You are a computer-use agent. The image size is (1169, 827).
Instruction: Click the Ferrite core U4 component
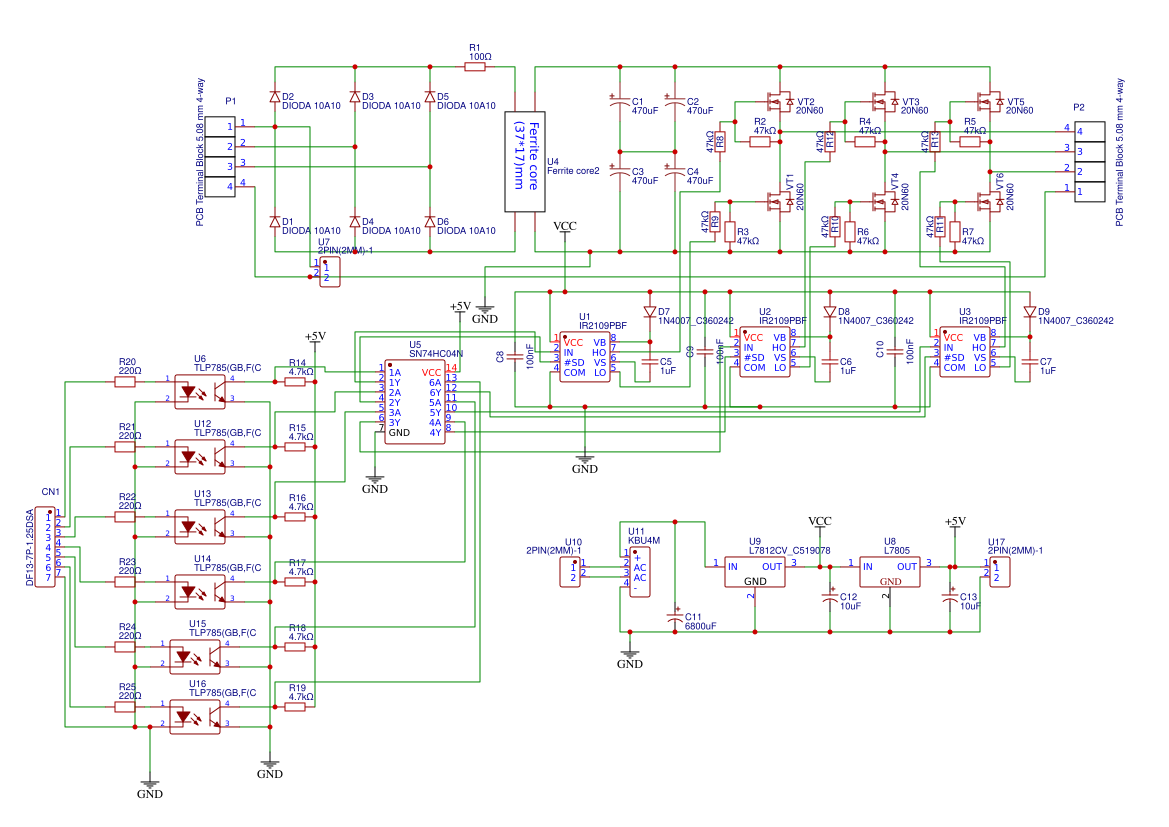click(523, 161)
